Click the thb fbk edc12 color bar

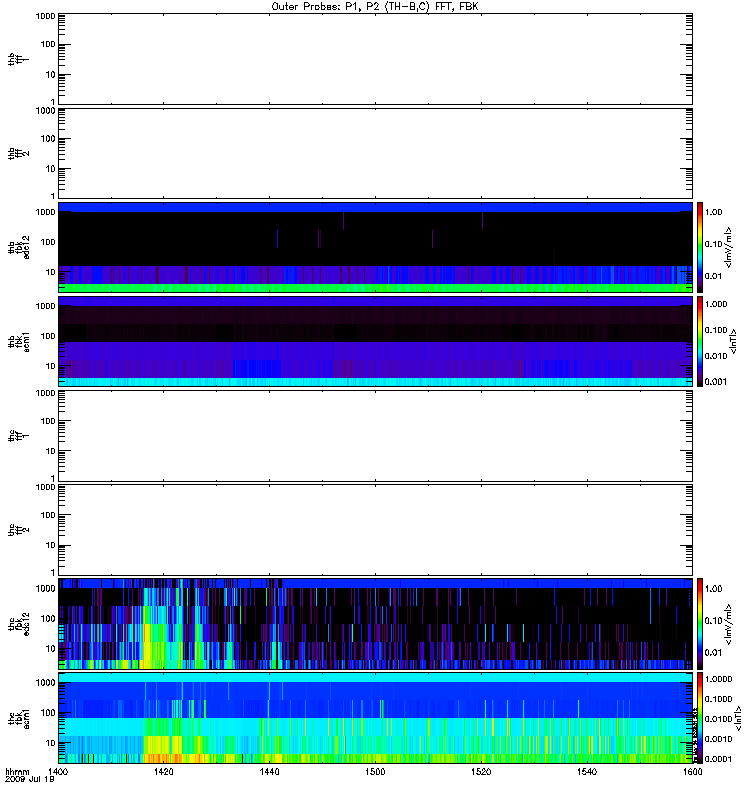700,247
